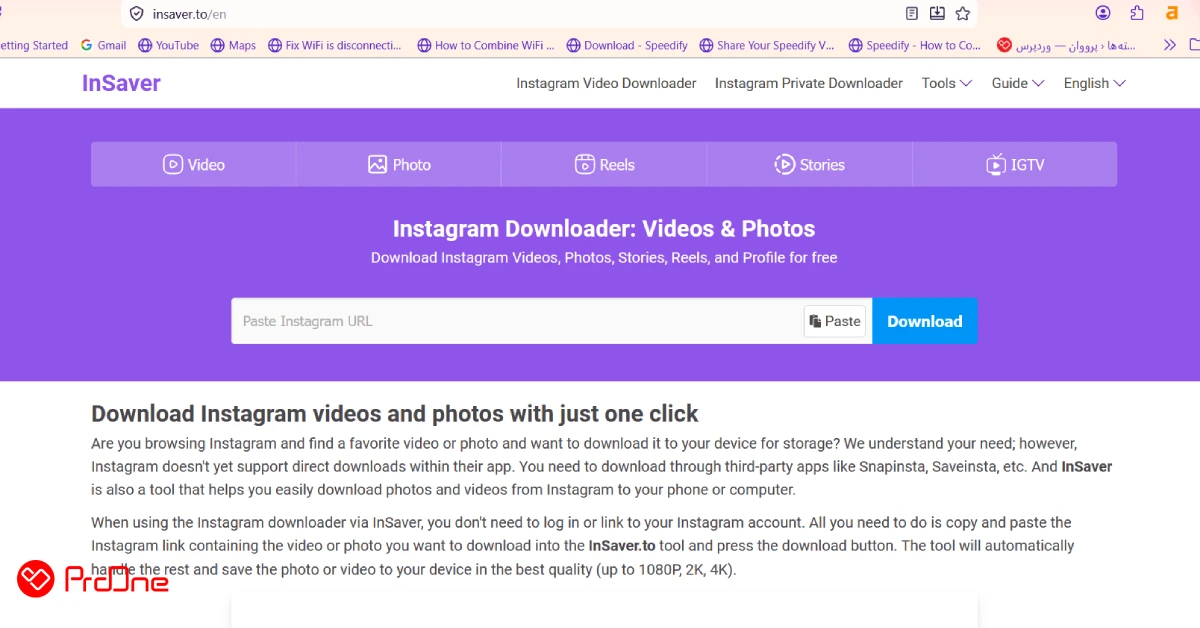Open Instagram Video Downloader menu link
Image resolution: width=1200 pixels, height=628 pixels.
click(606, 83)
